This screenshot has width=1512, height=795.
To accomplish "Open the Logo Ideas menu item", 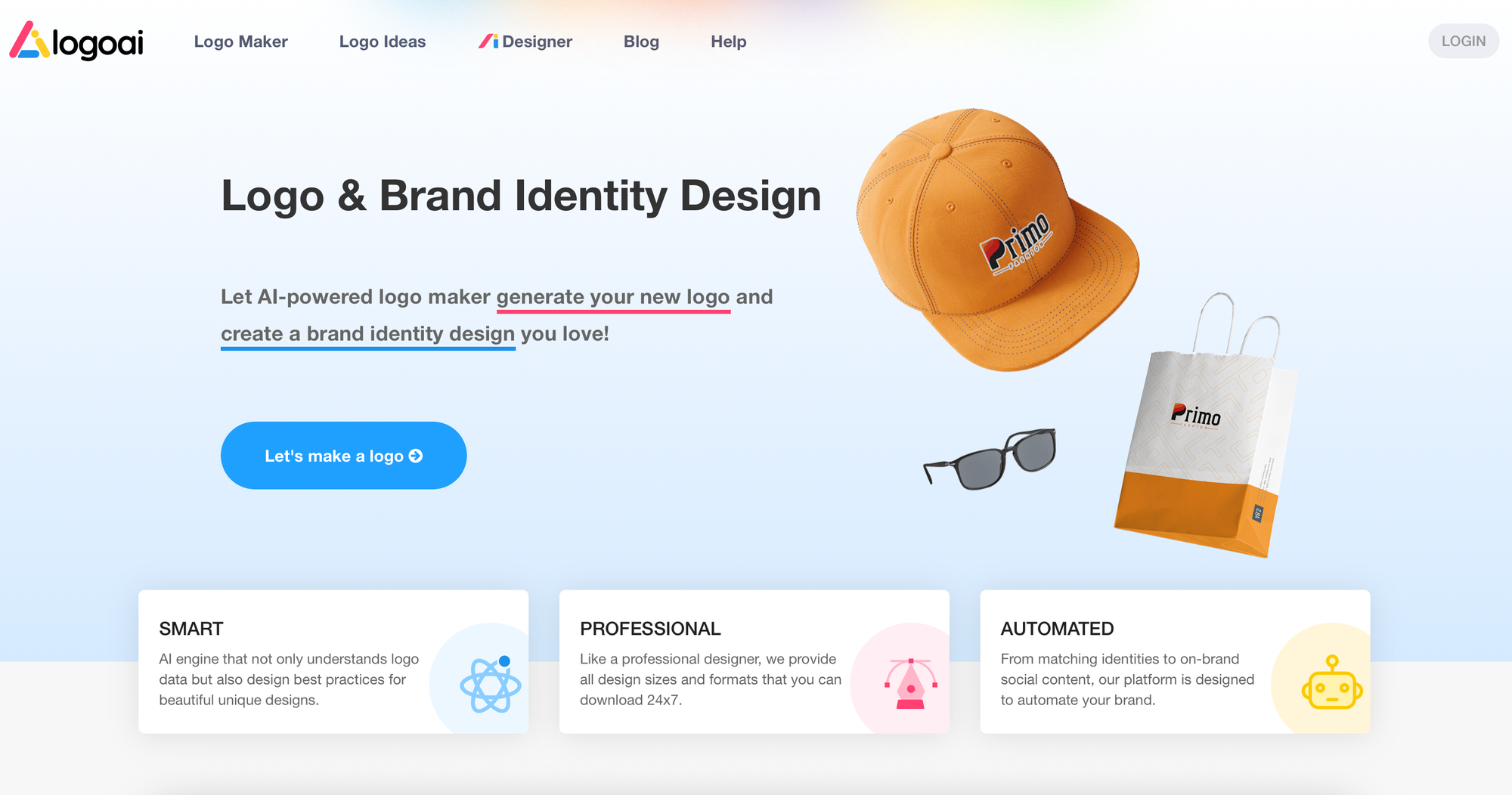I will coord(383,42).
